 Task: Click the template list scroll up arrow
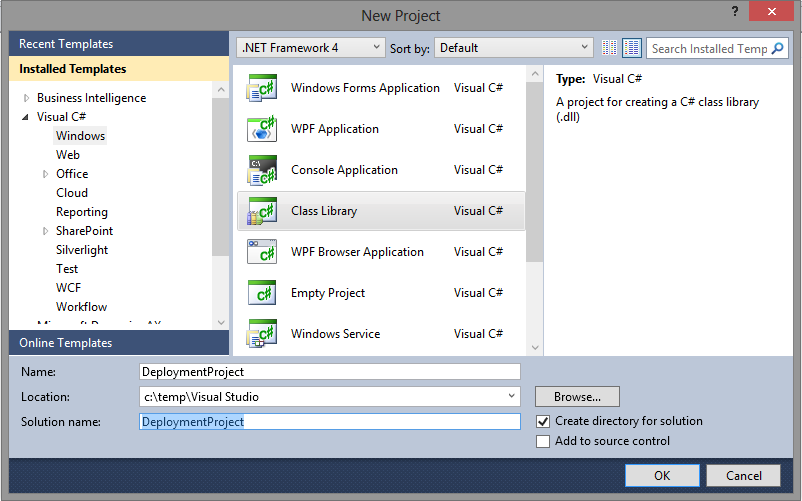click(535, 74)
